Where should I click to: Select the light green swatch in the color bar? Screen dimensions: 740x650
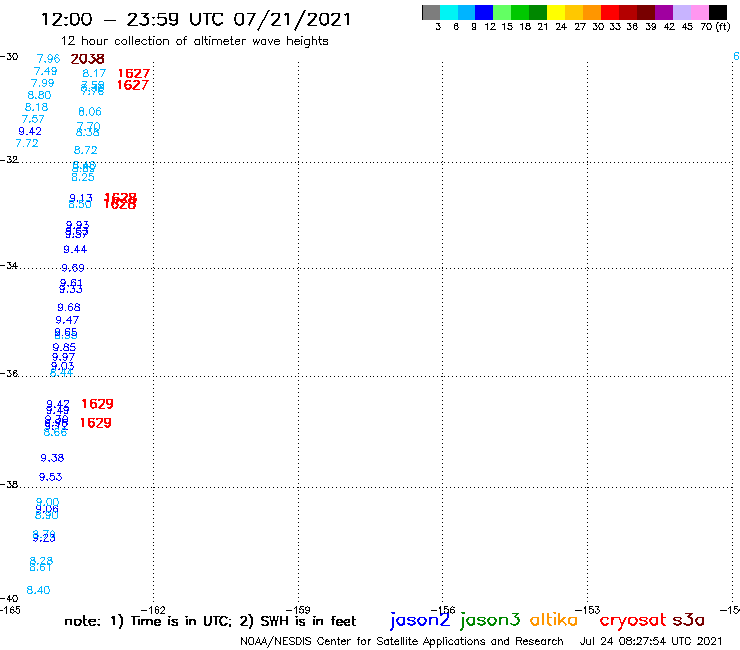502,12
